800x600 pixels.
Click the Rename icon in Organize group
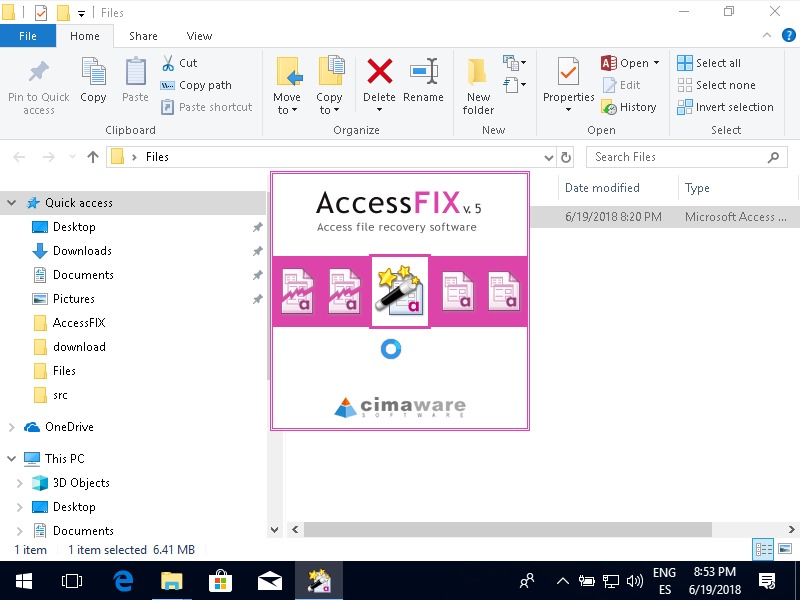click(423, 74)
